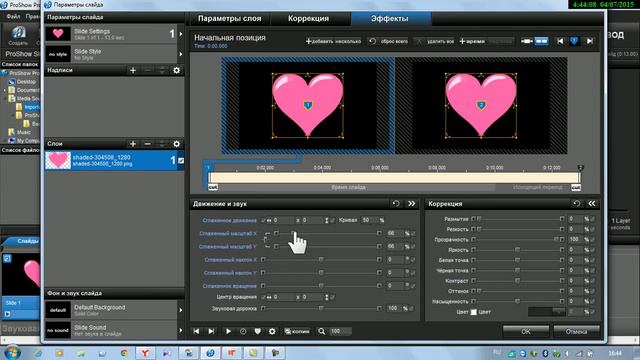Click Кривая value field
The height and width of the screenshot is (360, 640).
click(369, 220)
